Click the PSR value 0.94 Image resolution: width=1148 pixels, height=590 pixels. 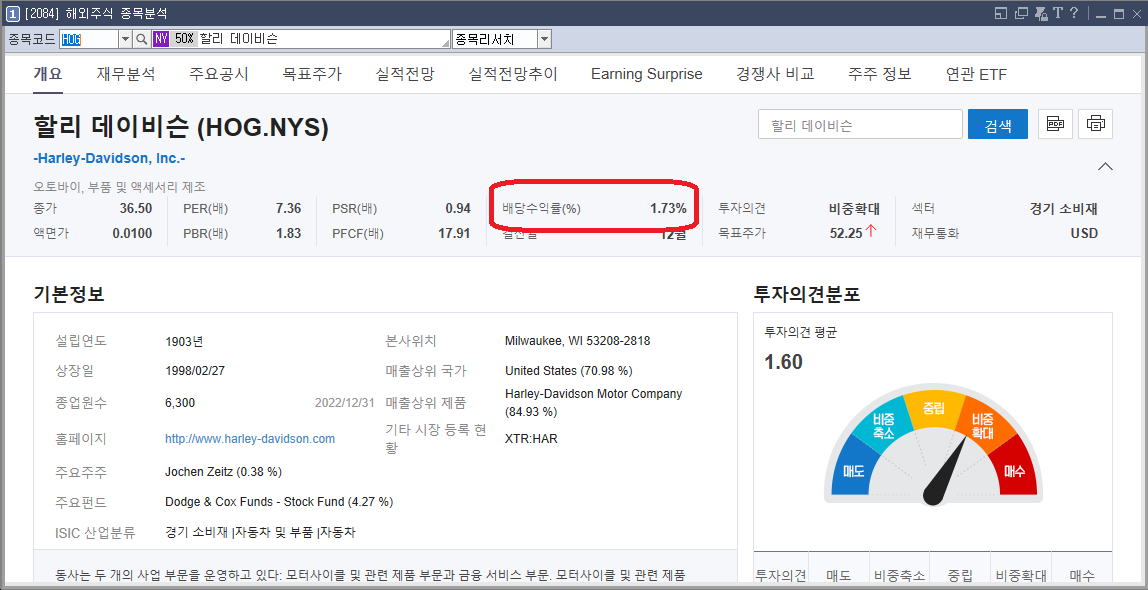pyautogui.click(x=458, y=209)
